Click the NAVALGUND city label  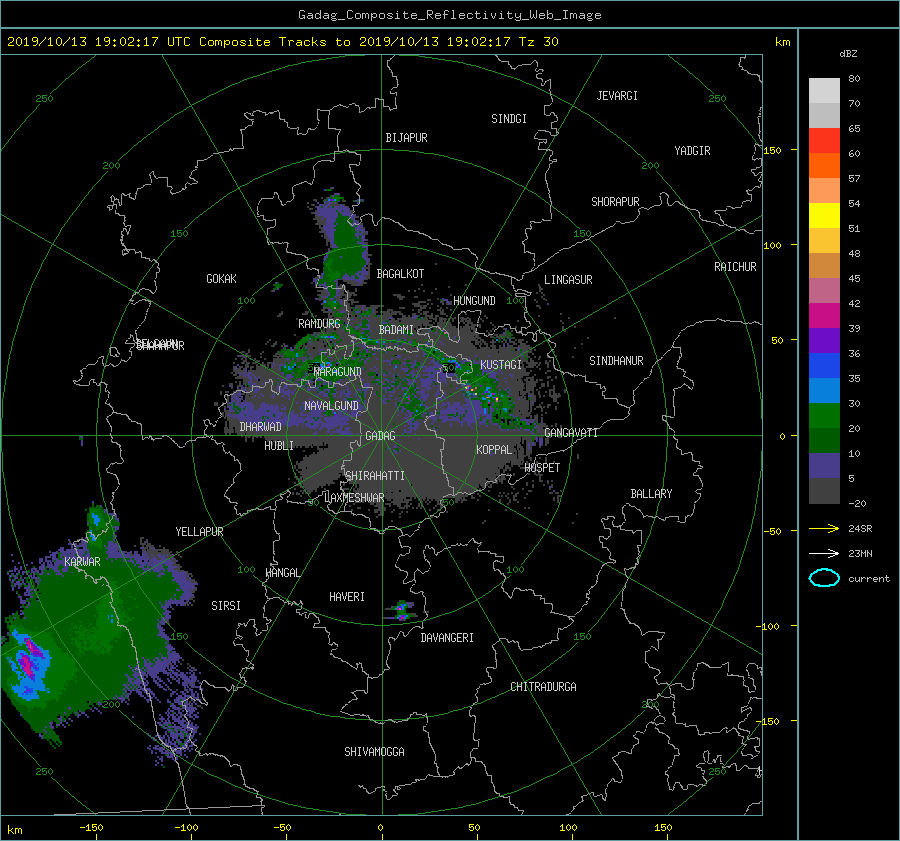click(x=331, y=406)
